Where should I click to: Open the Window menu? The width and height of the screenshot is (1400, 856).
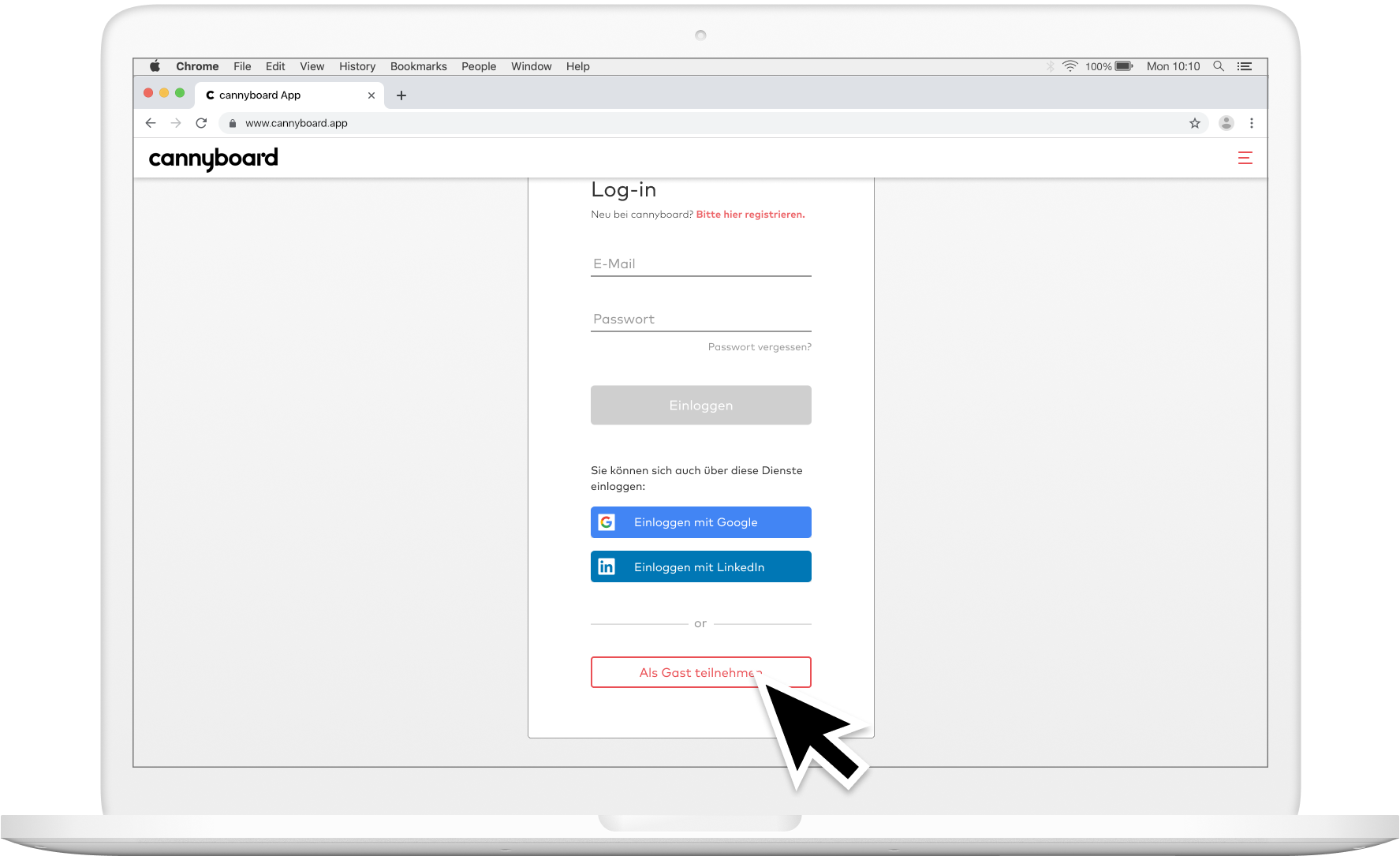(532, 66)
